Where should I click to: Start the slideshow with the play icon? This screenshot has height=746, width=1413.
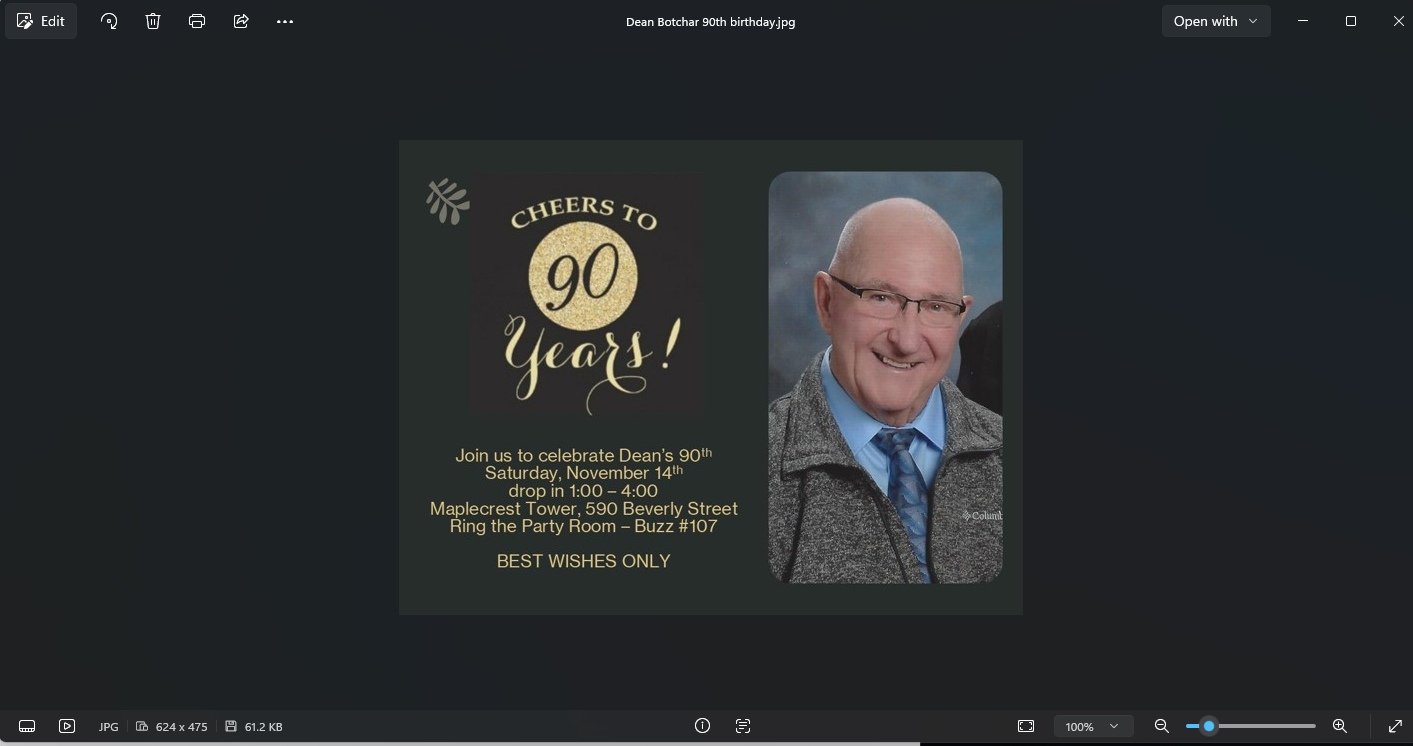click(67, 726)
